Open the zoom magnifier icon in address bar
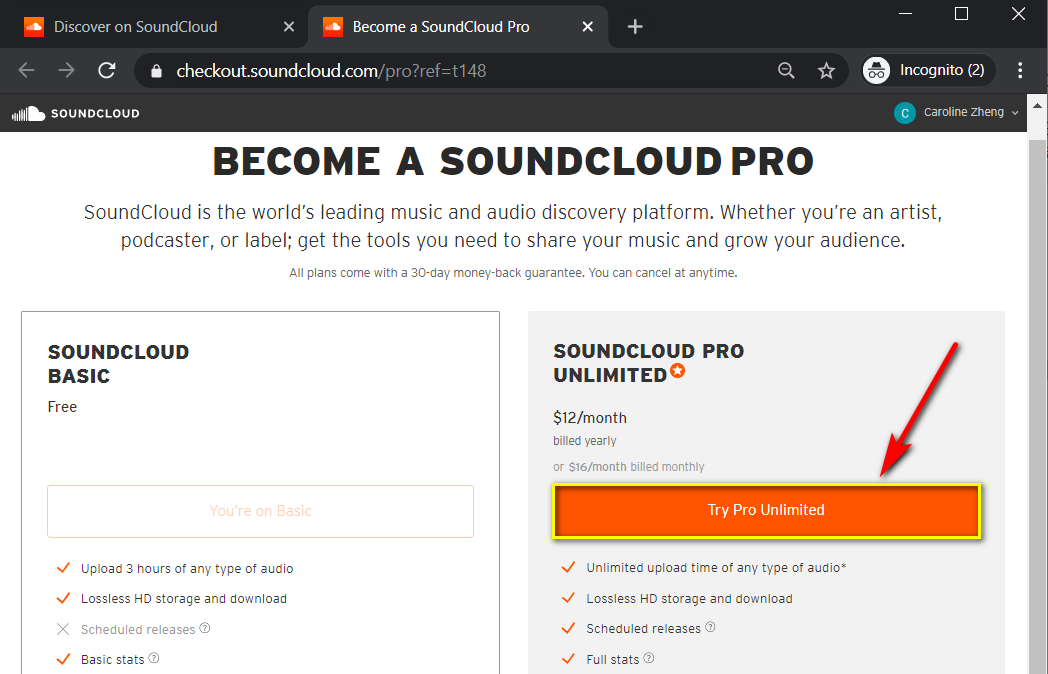The width and height of the screenshot is (1048, 674). (786, 70)
